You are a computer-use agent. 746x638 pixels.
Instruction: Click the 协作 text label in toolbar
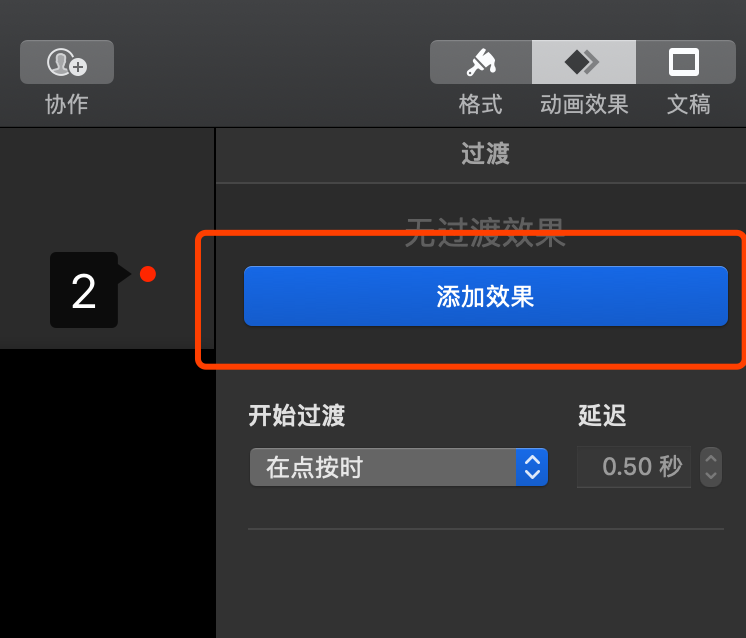(67, 104)
